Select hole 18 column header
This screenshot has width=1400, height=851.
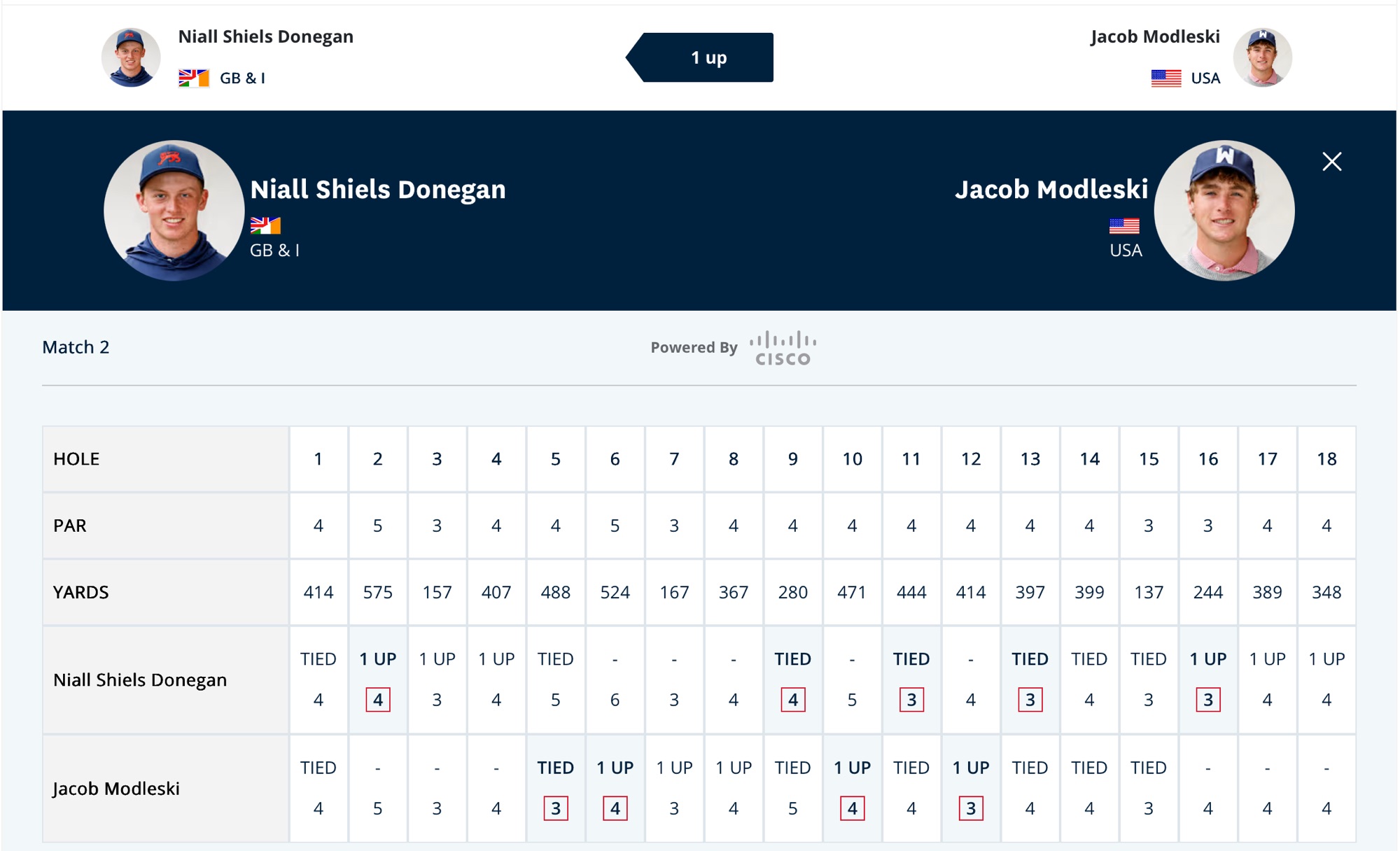1326,459
